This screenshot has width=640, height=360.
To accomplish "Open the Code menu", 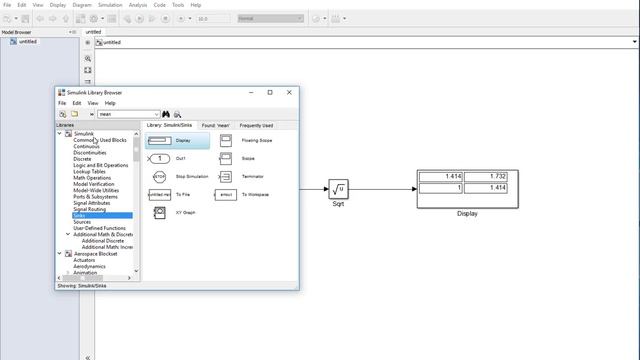I will click(x=159, y=5).
